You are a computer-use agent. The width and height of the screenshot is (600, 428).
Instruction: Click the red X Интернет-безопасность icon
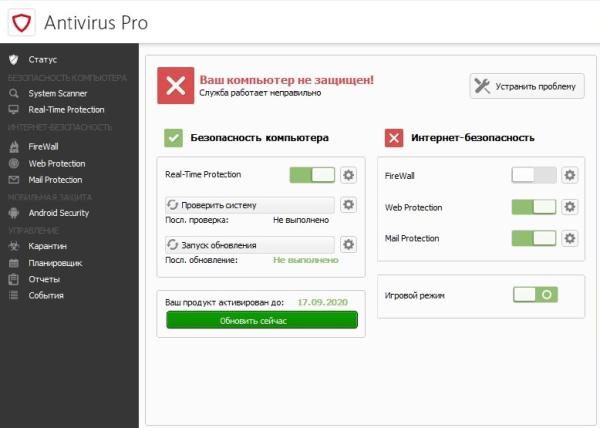394,137
